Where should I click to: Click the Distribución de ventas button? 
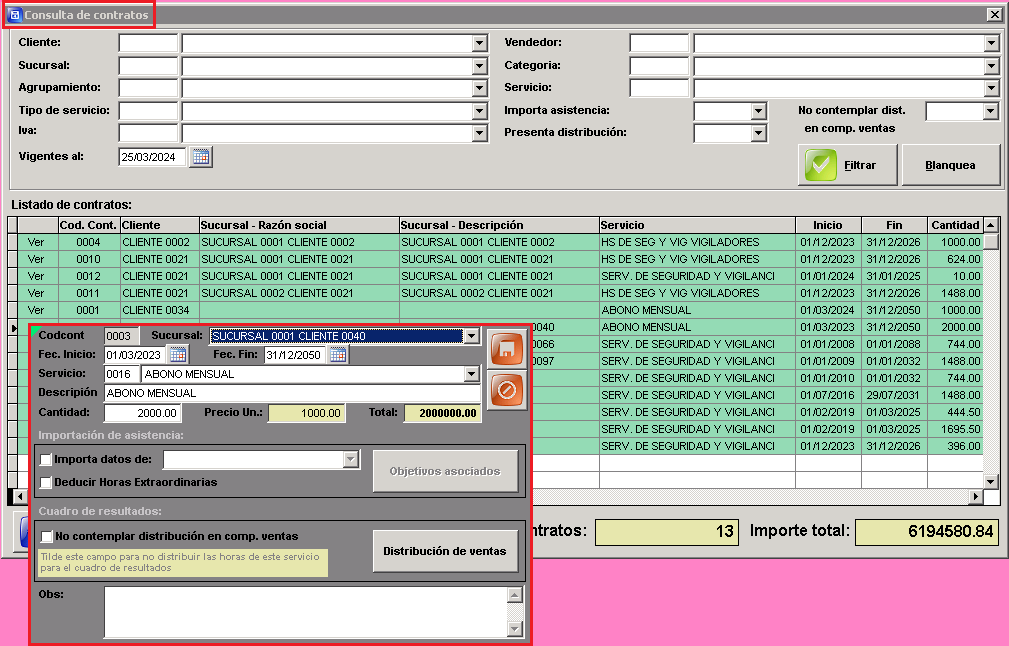[445, 551]
